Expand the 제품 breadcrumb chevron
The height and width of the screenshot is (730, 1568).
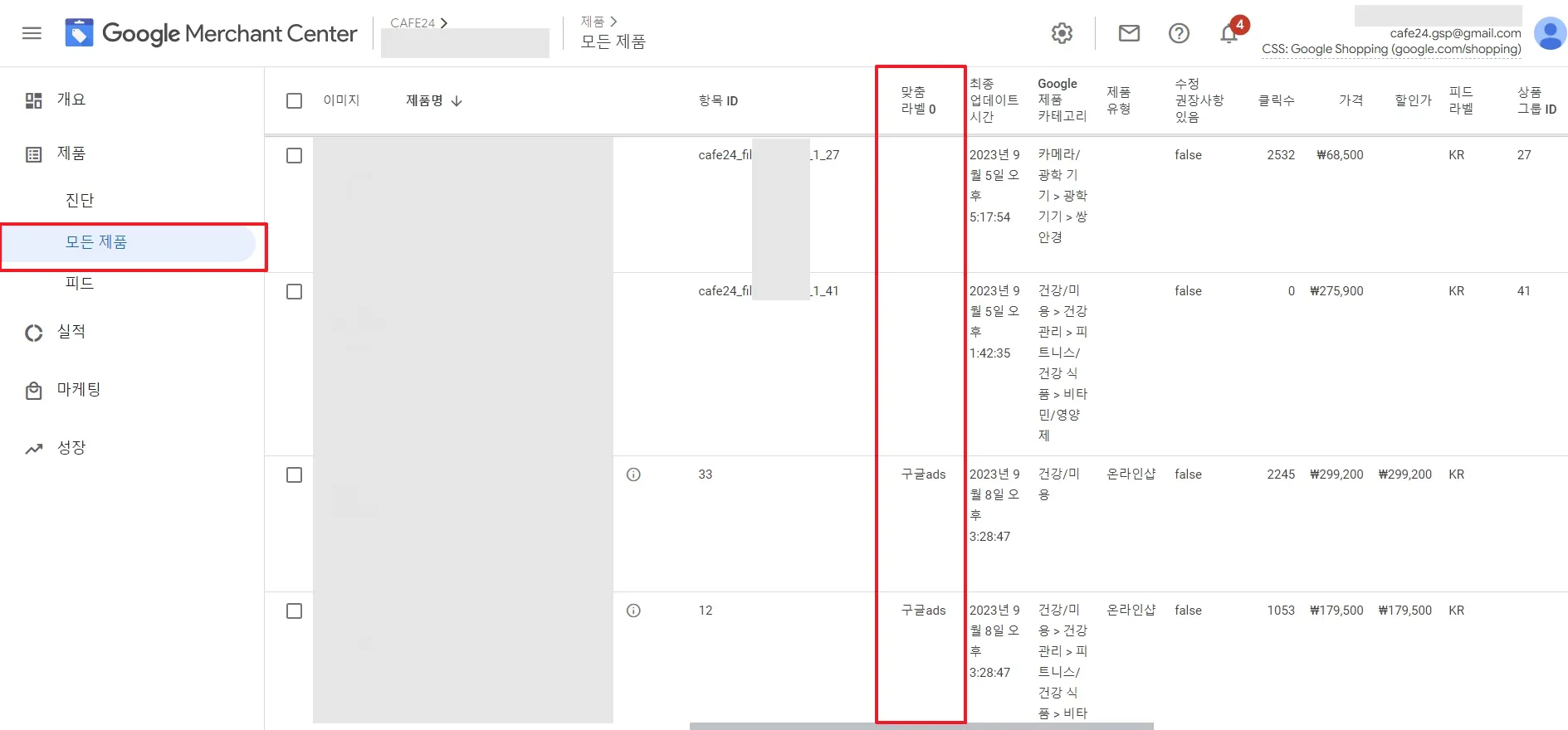(x=613, y=22)
